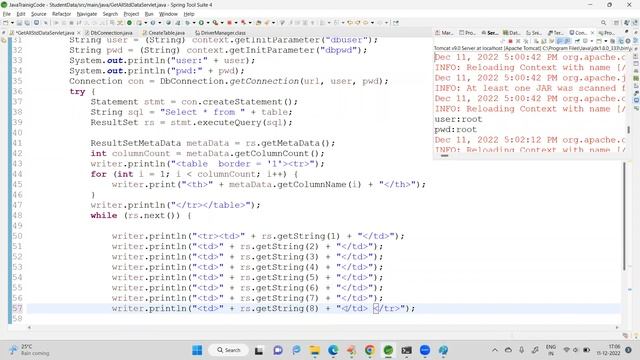Expand the External Tools dropdown arrow
This screenshot has width=640, height=360.
[222, 23]
